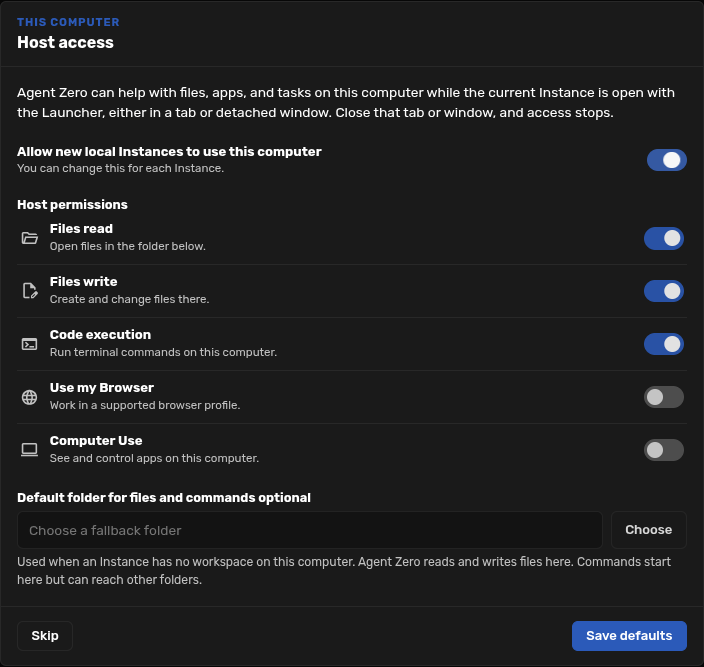Click the Files read label
The width and height of the screenshot is (704, 667).
[x=81, y=229]
